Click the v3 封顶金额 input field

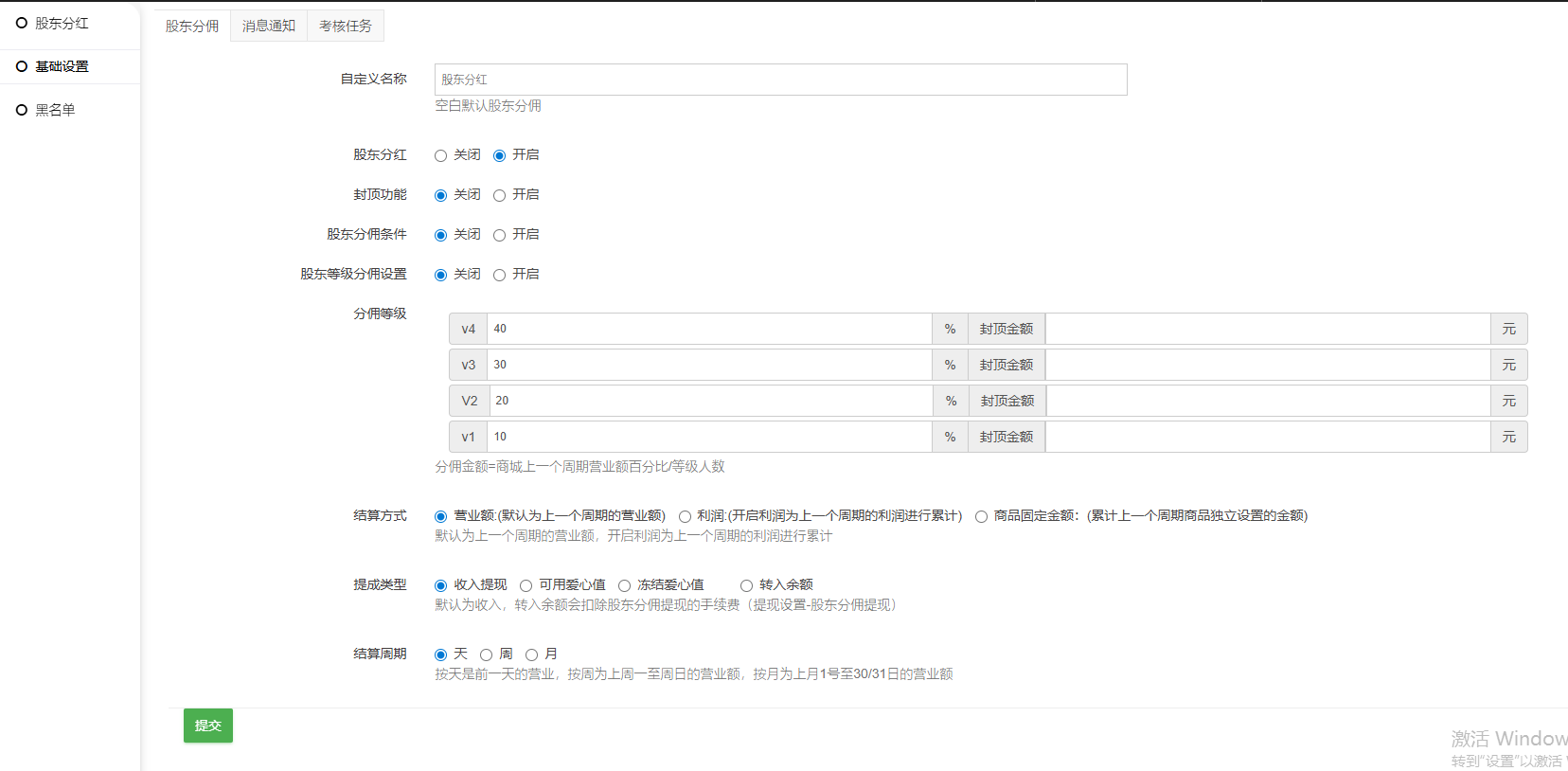coord(1267,365)
